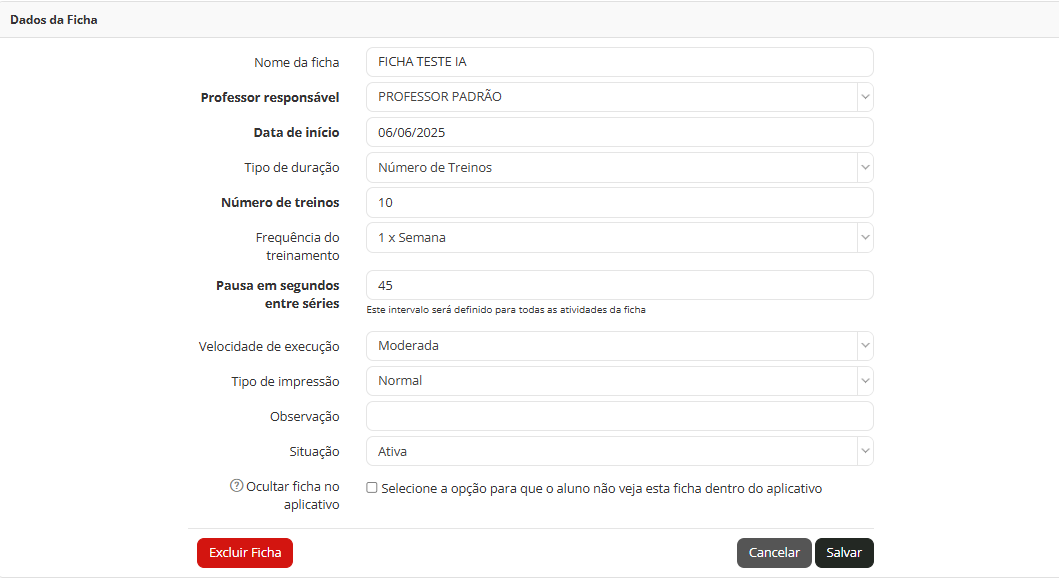Screen dimensions: 1059x578
Task: Open the Tipo de duração dropdown
Action: [x=619, y=167]
